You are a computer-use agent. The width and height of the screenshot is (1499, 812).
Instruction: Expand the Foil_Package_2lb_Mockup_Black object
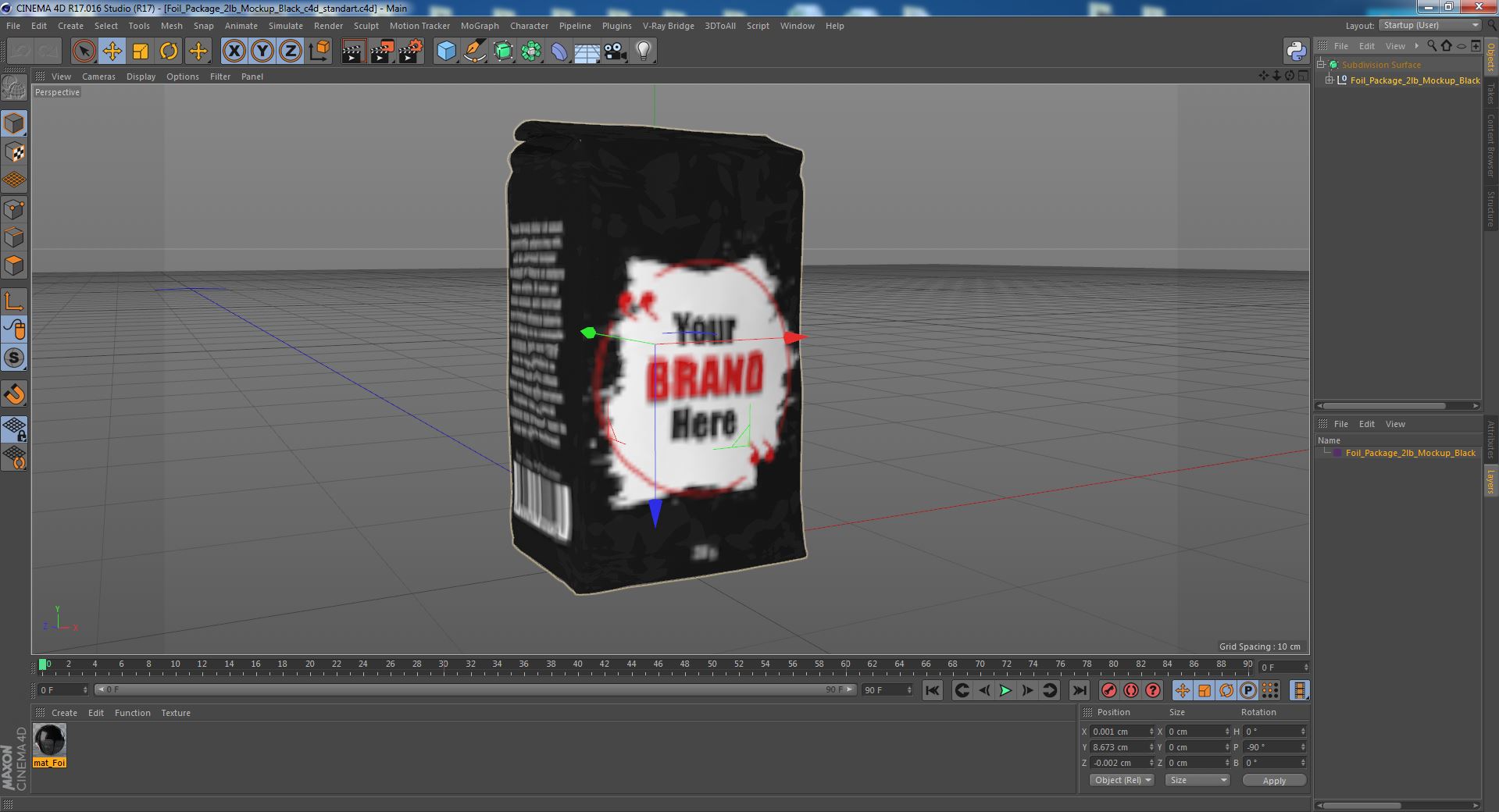[1329, 80]
